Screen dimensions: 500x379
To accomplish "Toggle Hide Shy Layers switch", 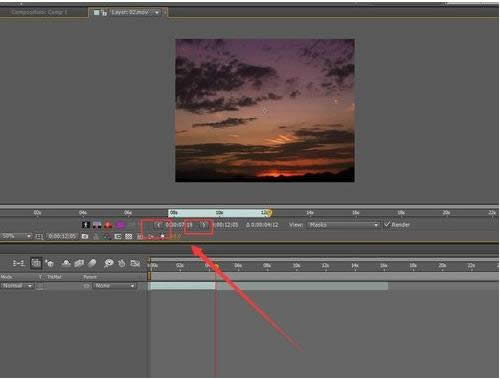I will (66, 263).
